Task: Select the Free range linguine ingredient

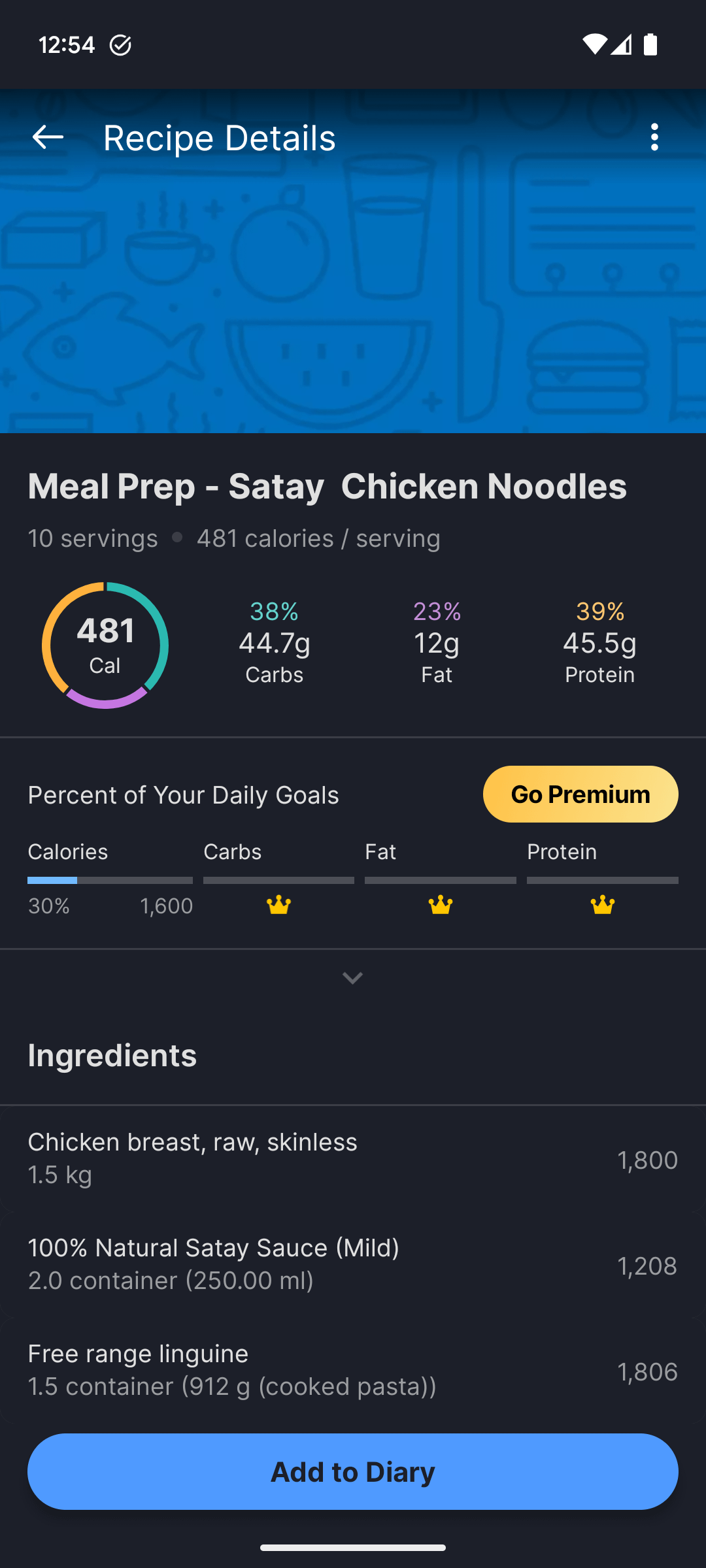Action: pos(353,1369)
